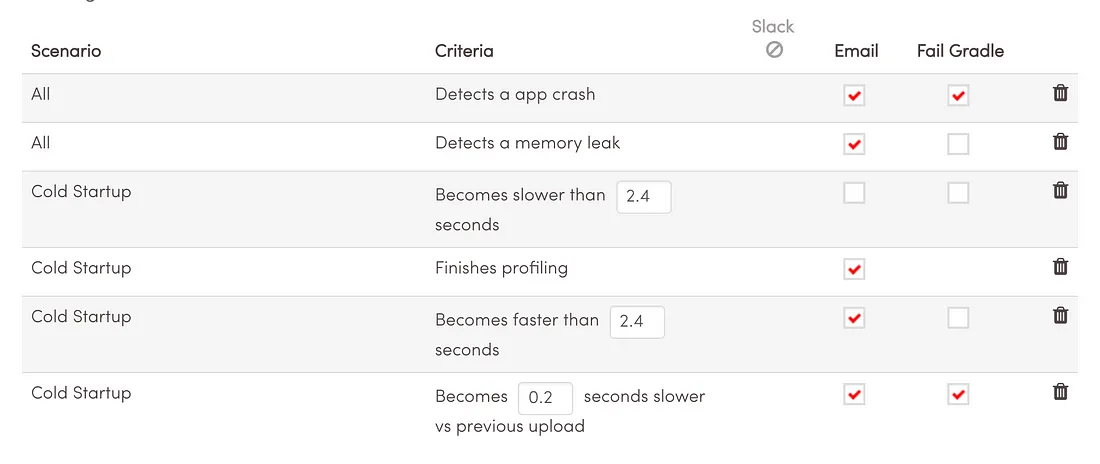Viewport: 1100px width, 464px height.
Task: Delete the memory leak rule
Action: click(1060, 142)
